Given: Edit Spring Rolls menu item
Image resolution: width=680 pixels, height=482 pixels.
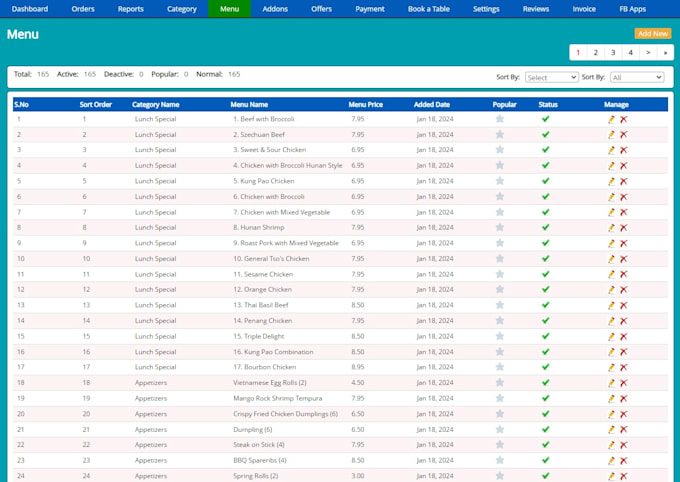Looking at the screenshot, I should [x=611, y=476].
